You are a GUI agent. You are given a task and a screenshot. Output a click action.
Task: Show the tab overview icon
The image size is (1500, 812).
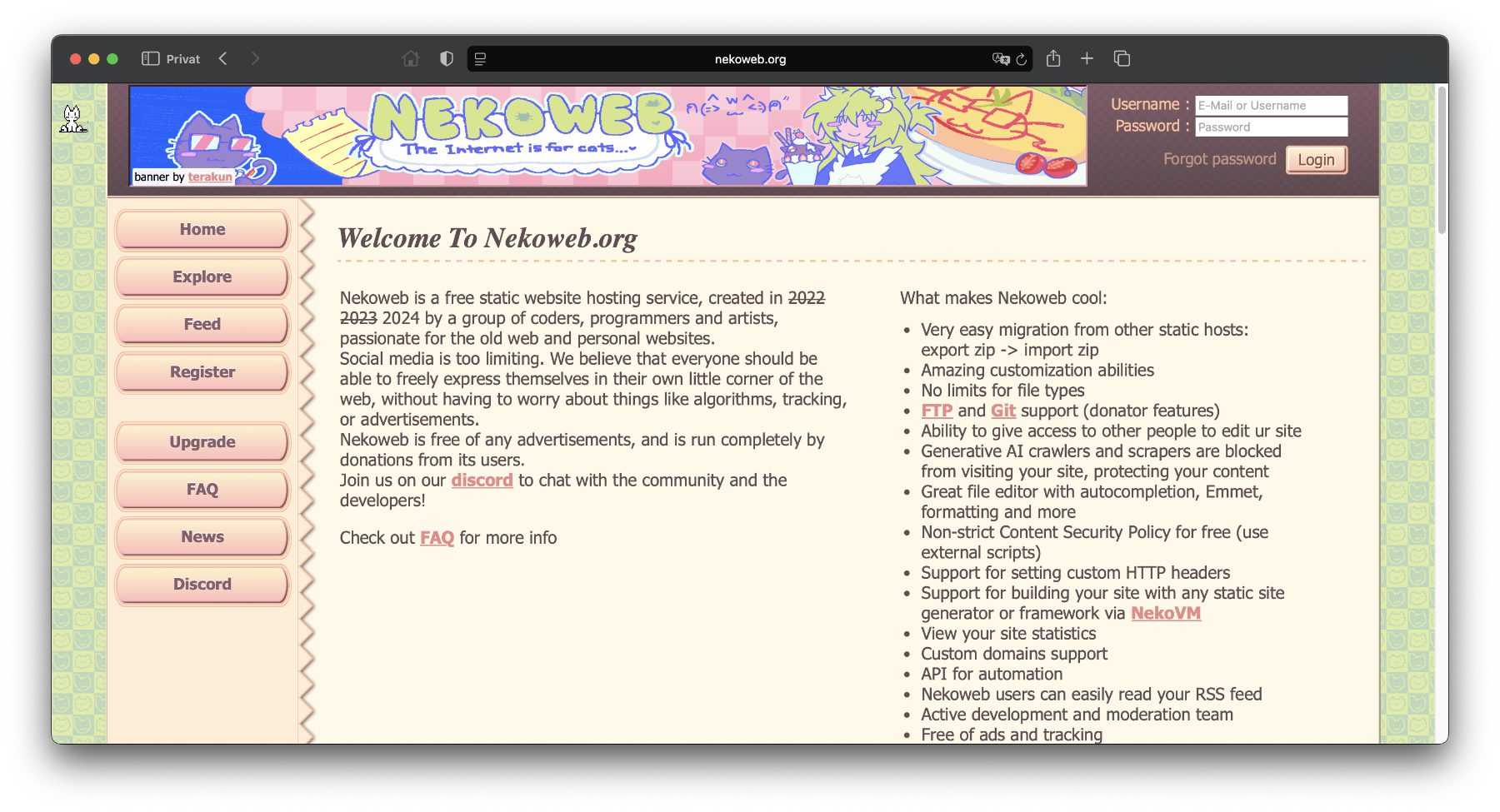pyautogui.click(x=1122, y=59)
